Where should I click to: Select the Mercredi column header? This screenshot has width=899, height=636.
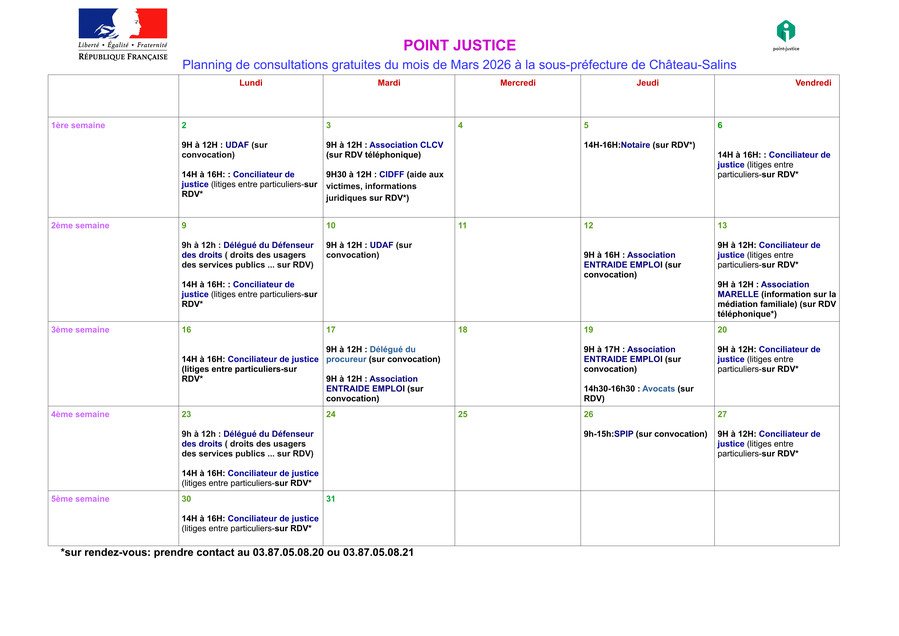point(518,83)
